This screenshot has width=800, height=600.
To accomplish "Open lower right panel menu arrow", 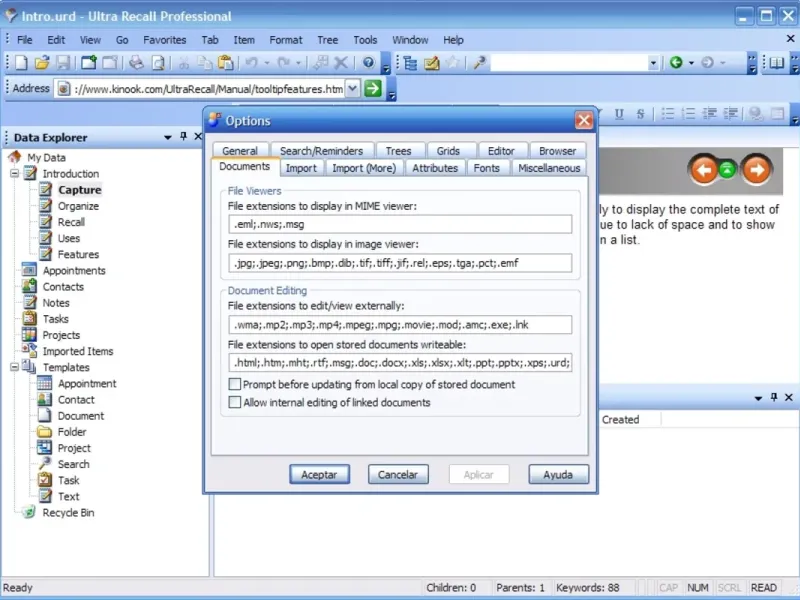I will (x=758, y=398).
